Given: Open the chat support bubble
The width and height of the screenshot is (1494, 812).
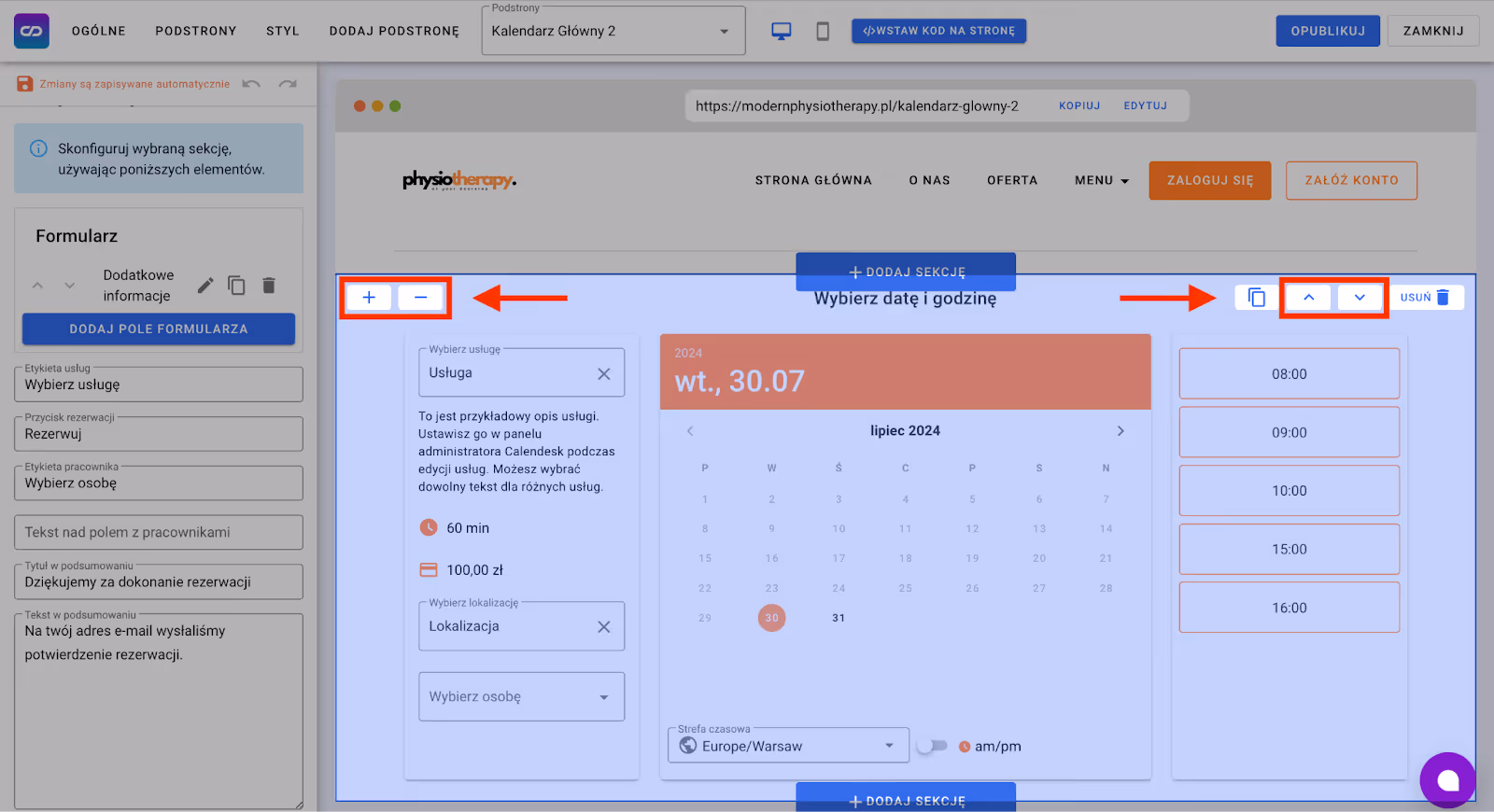Looking at the screenshot, I should [1447, 780].
